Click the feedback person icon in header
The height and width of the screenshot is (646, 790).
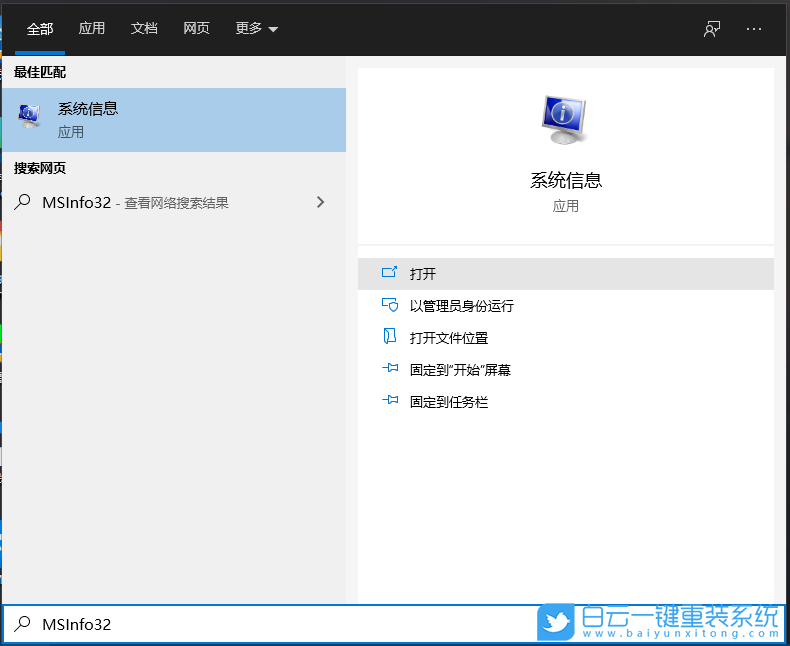(x=712, y=29)
